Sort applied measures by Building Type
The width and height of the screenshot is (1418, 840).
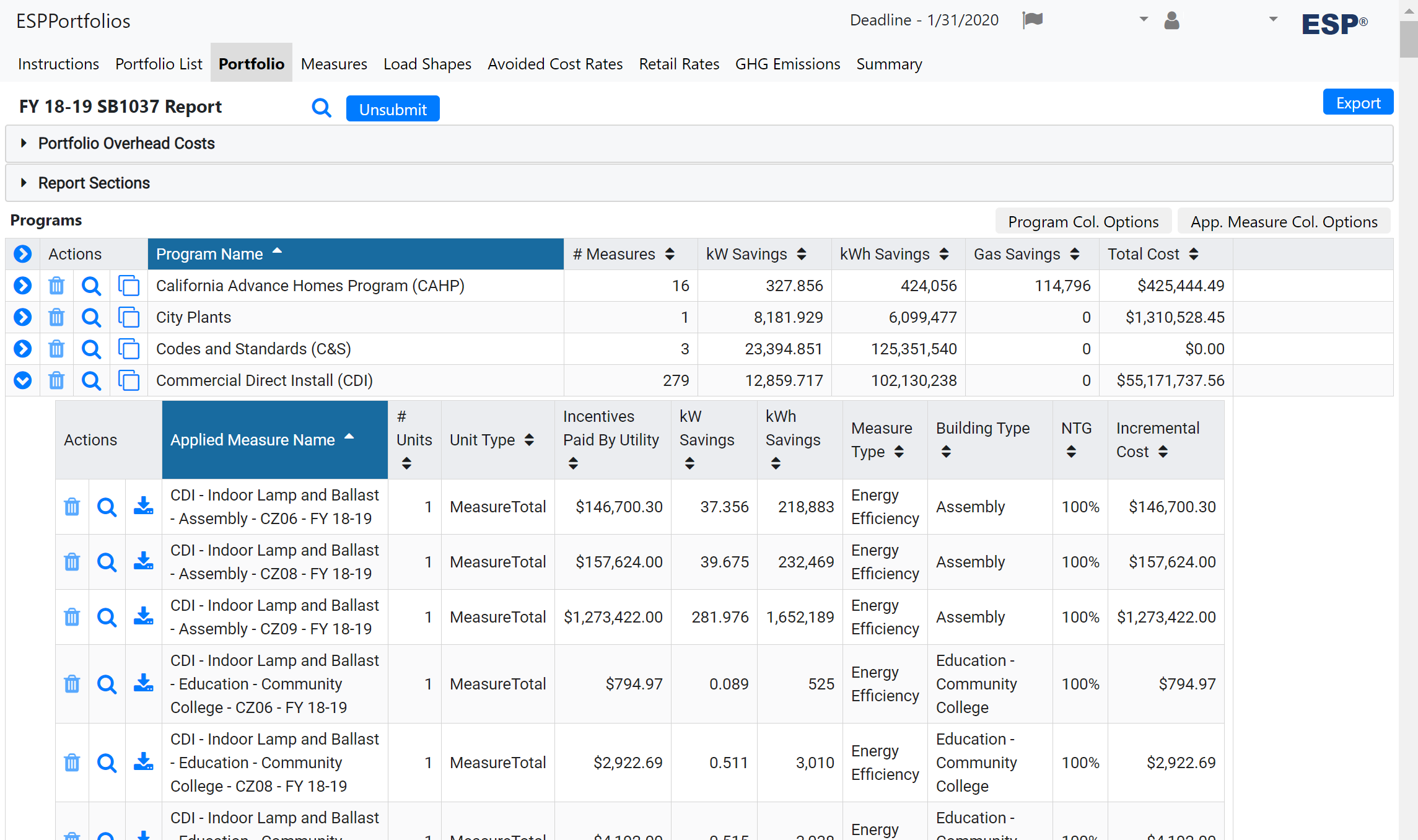click(990, 440)
